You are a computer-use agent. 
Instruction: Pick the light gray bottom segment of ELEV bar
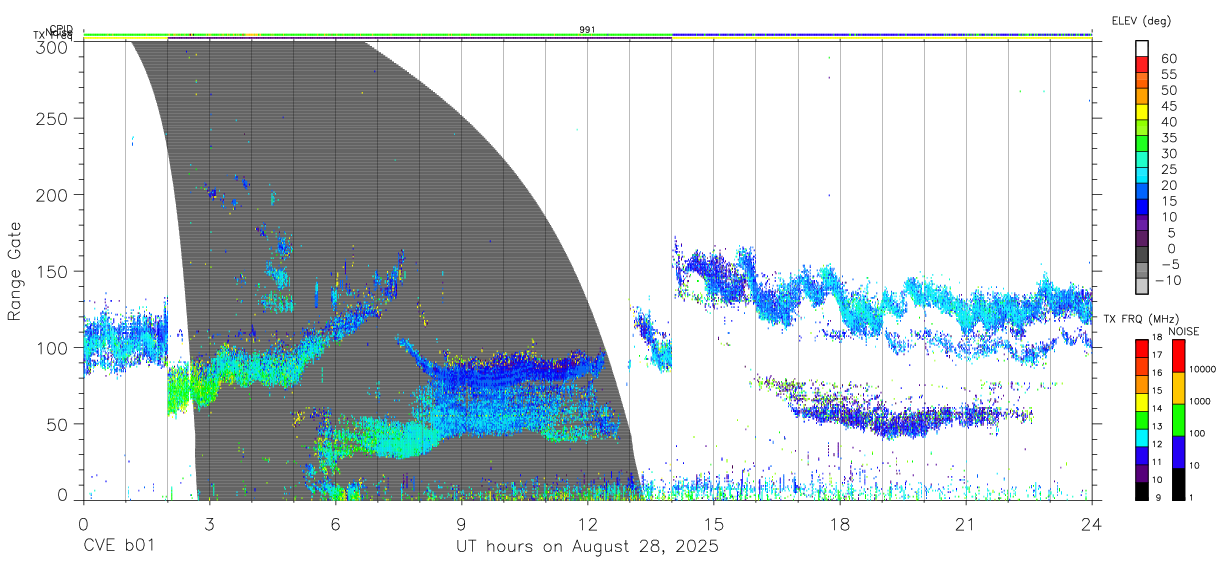coord(1143,287)
